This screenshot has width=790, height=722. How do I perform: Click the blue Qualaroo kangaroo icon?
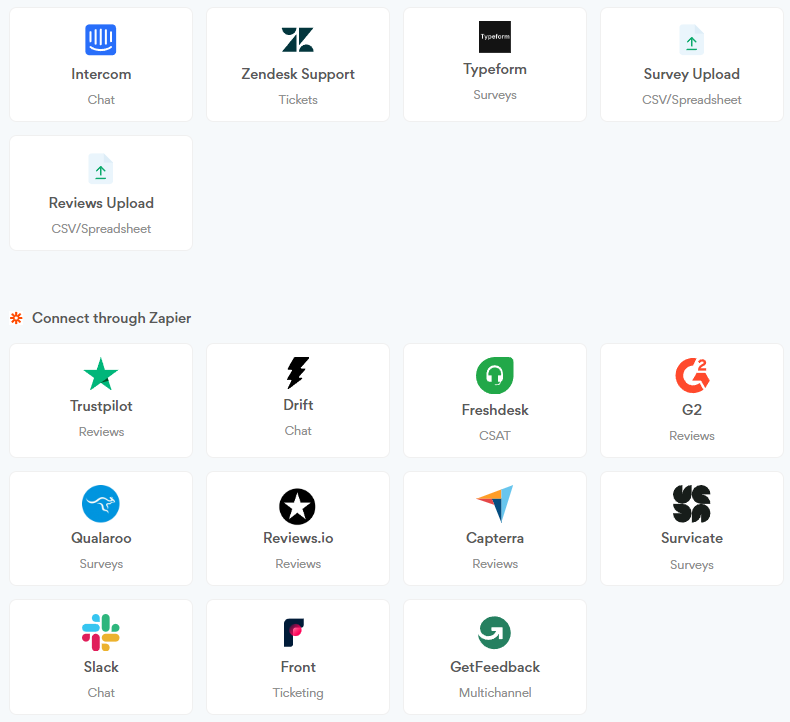[101, 503]
